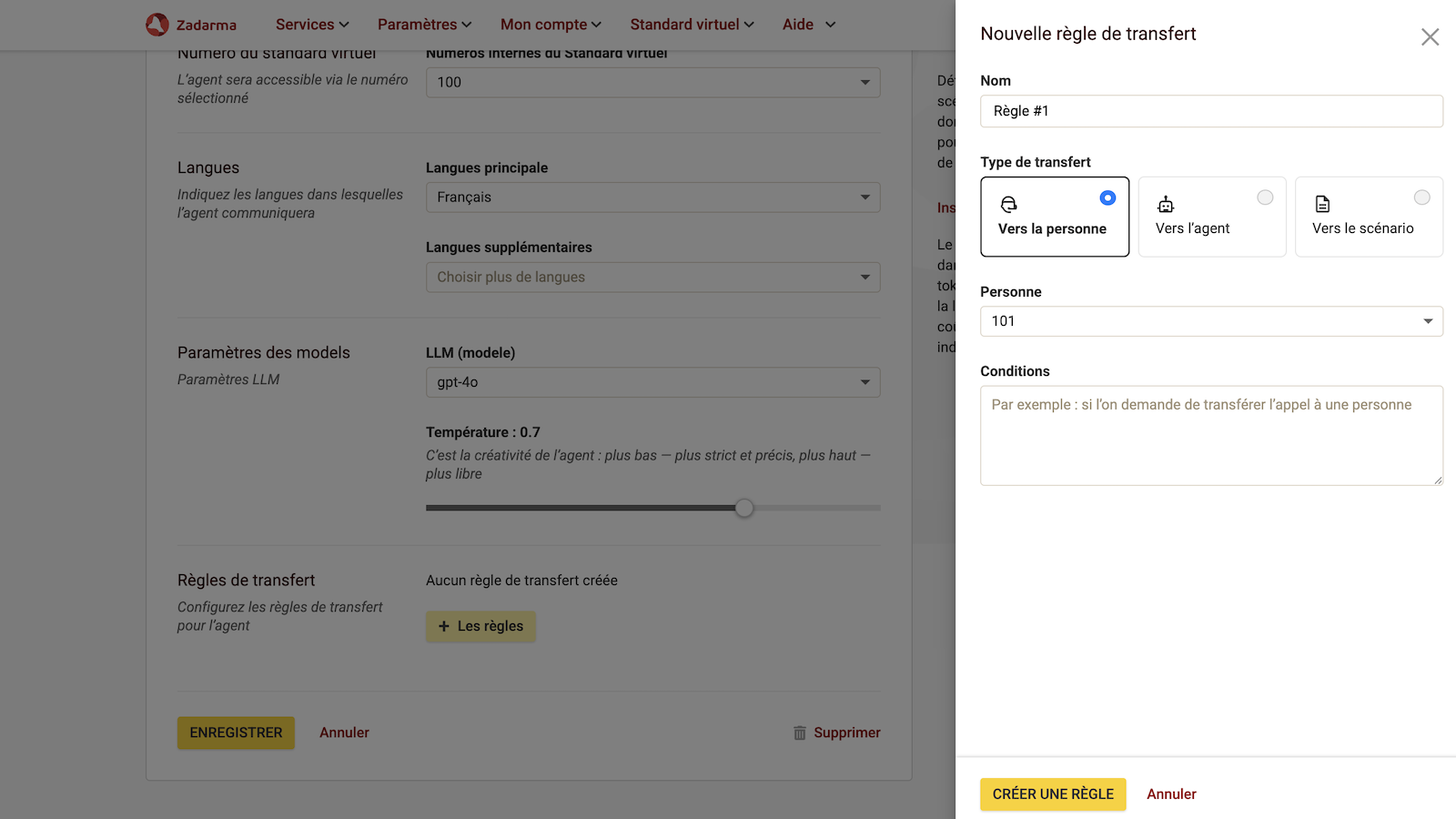Select the Vers le scénario radio button
1456x819 pixels.
point(1421,197)
